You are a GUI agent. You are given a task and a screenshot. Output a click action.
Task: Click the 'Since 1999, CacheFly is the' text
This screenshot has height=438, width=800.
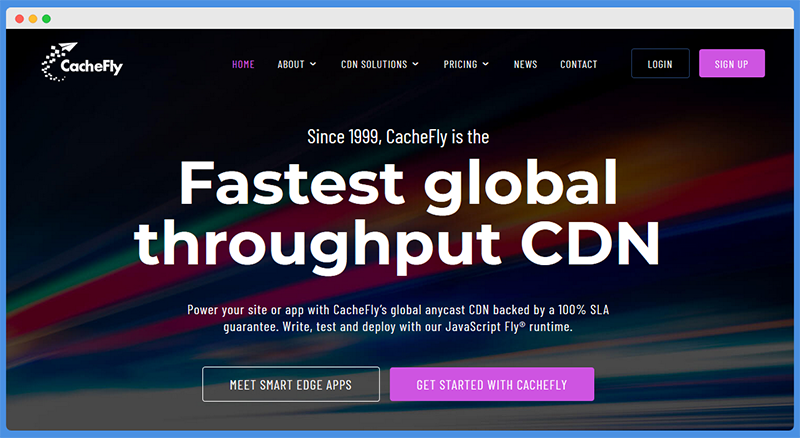[x=398, y=137]
